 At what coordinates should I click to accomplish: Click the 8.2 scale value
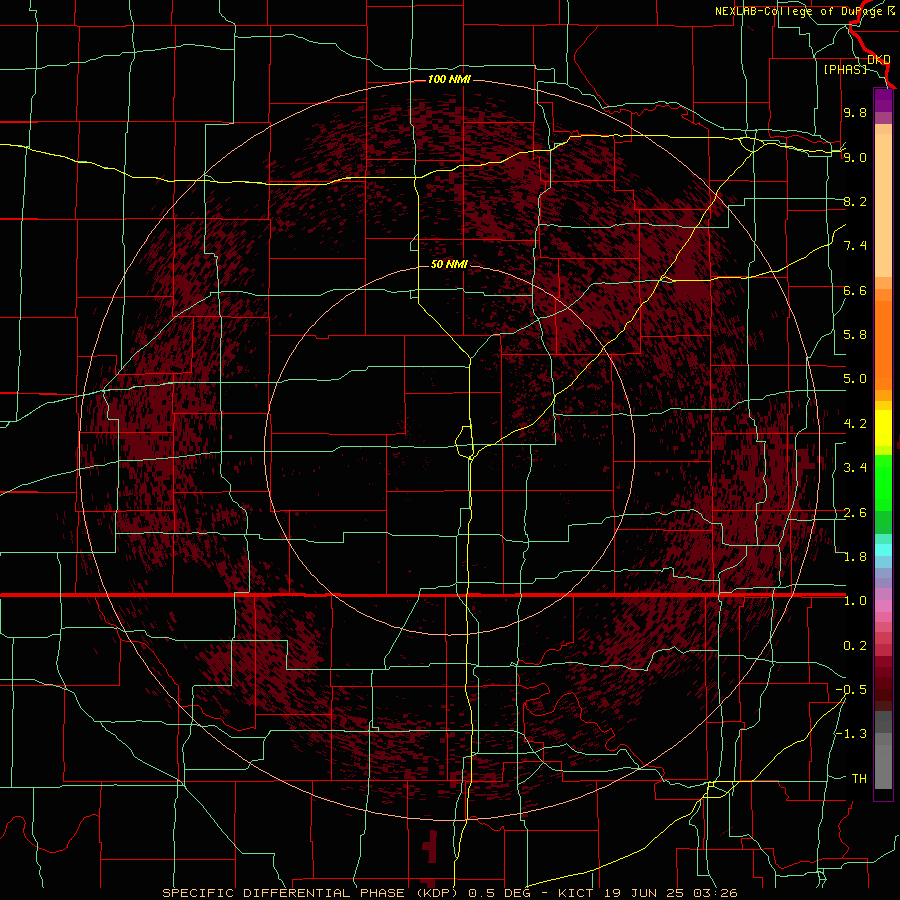(855, 201)
